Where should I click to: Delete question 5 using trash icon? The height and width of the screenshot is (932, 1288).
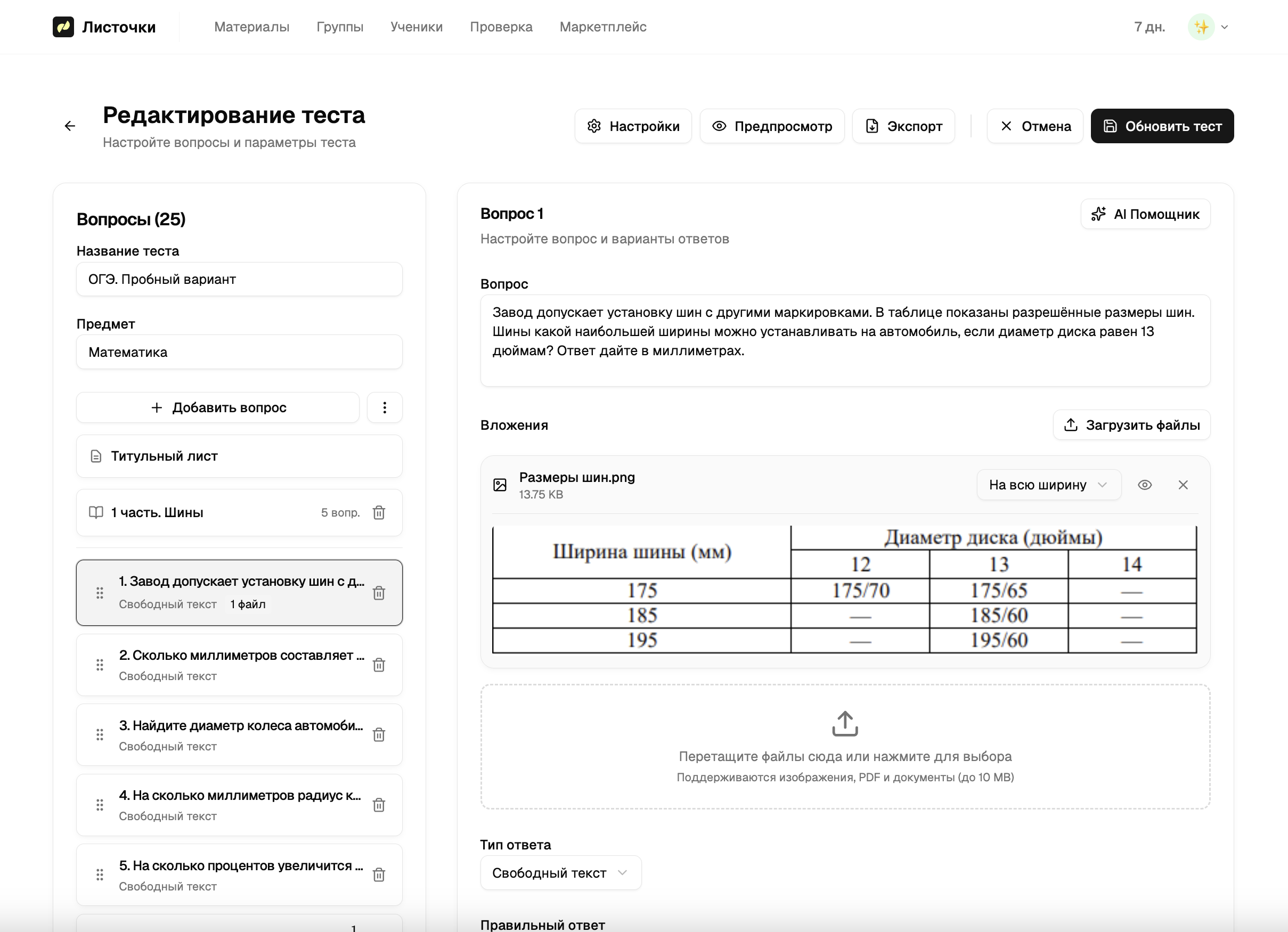point(379,874)
